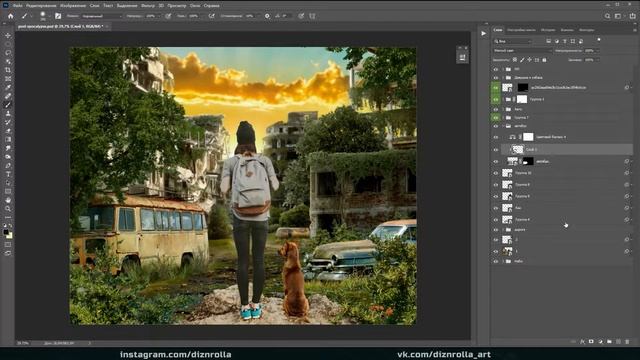Open the collapsed Actions play-button panel
This screenshot has height=360, width=640.
(483, 33)
